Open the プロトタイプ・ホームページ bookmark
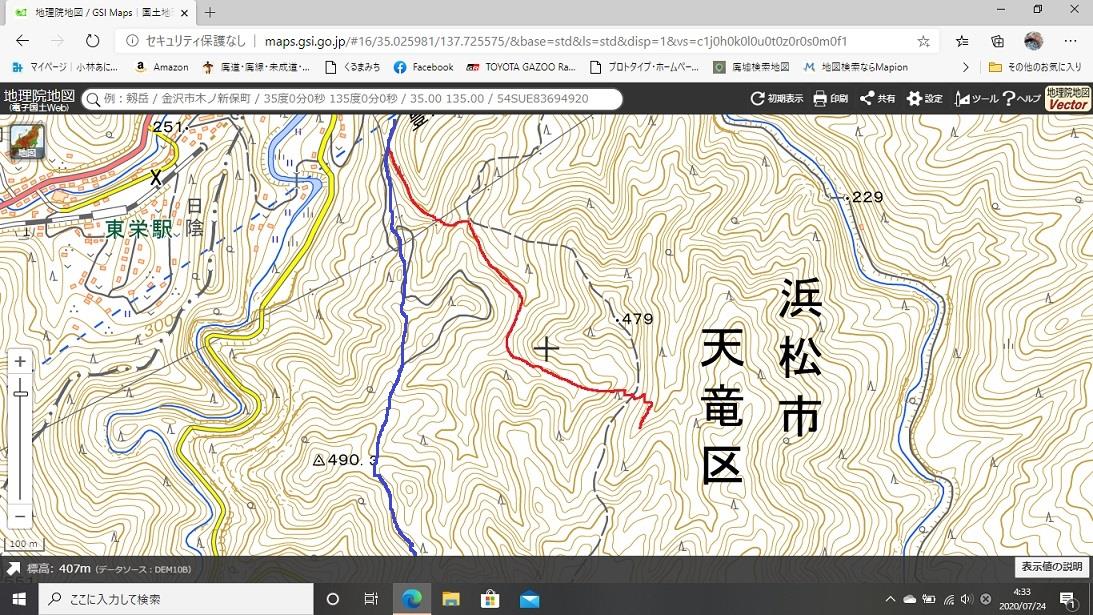This screenshot has width=1093, height=615. point(644,67)
